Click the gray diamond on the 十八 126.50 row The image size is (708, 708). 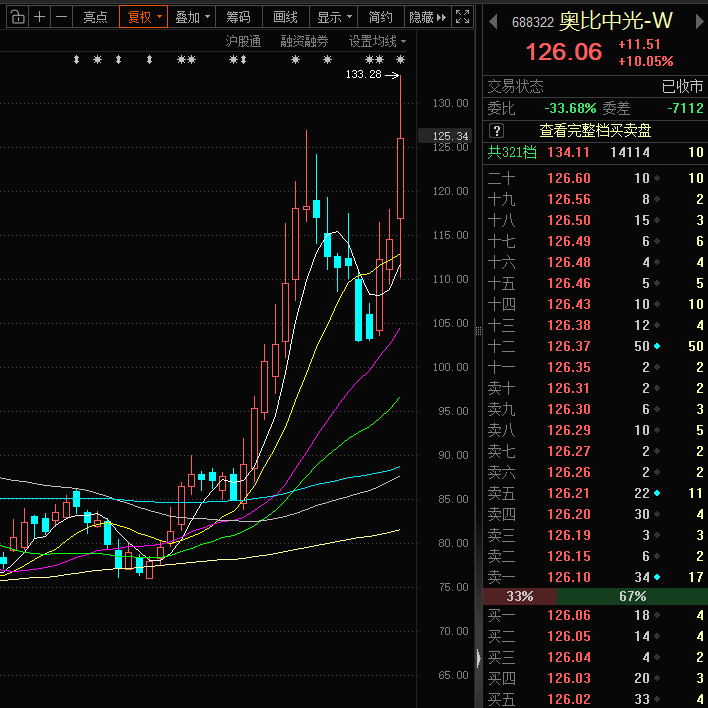(x=657, y=220)
